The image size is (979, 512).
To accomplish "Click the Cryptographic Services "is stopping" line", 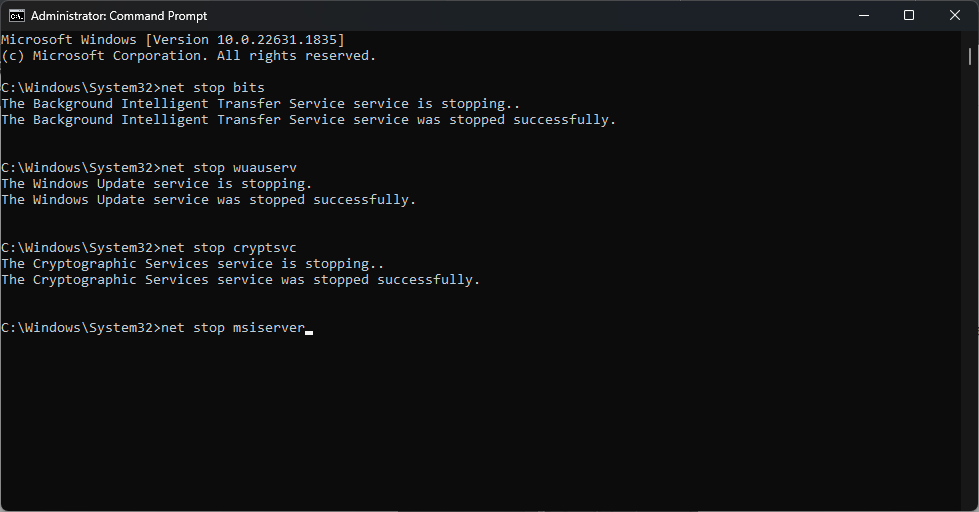I will [193, 264].
